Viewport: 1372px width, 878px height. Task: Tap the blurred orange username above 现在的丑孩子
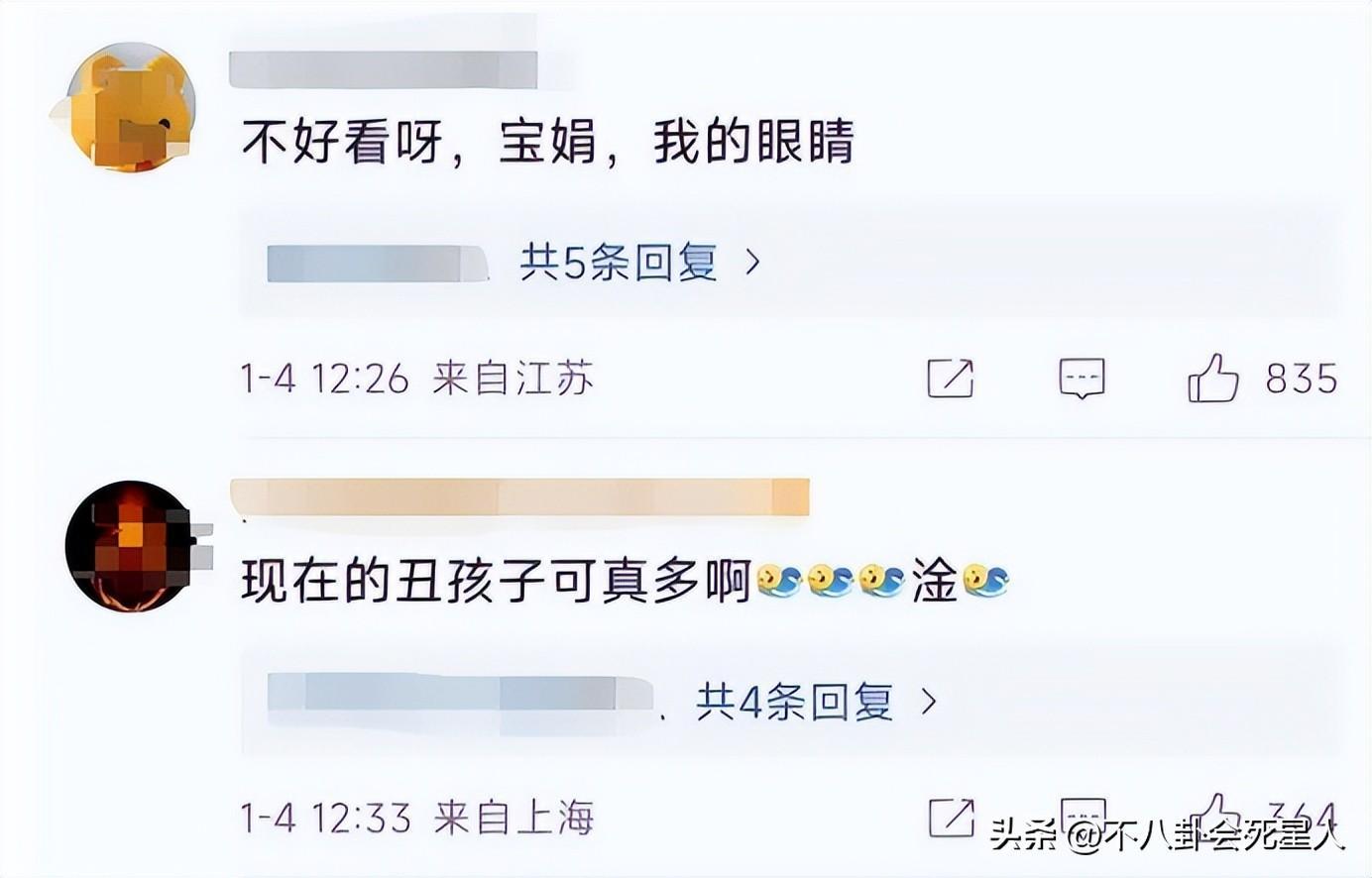pyautogui.click(x=519, y=496)
